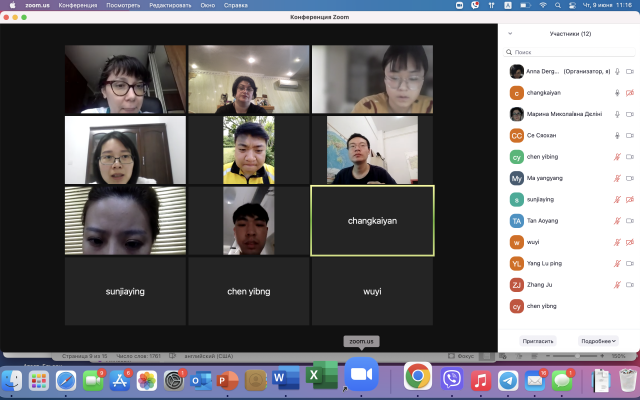This screenshot has height=400, width=640.
Task: Open the Справка menu
Action: [236, 5]
